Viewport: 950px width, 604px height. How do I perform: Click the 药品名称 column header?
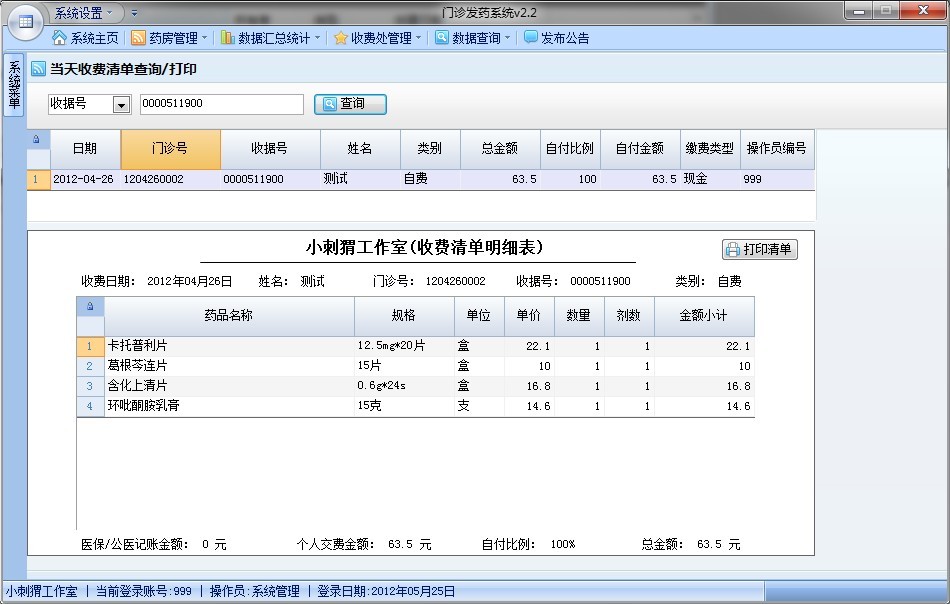click(x=229, y=316)
